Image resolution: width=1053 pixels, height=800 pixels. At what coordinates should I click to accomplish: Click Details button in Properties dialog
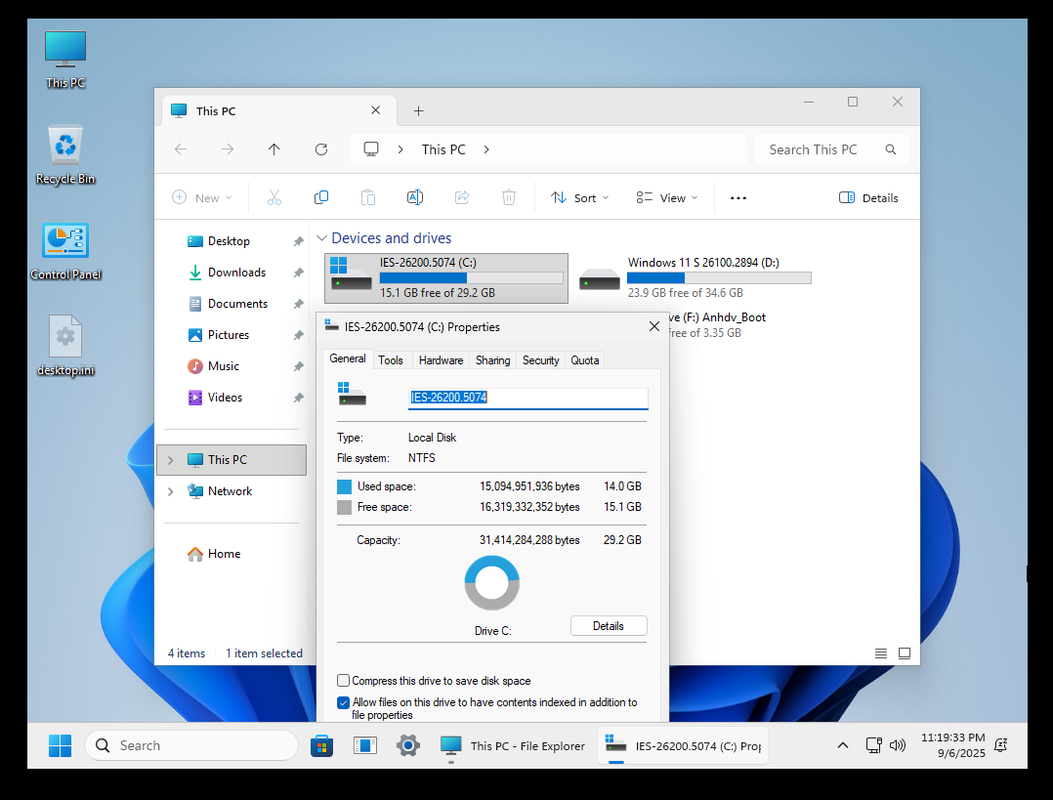608,625
